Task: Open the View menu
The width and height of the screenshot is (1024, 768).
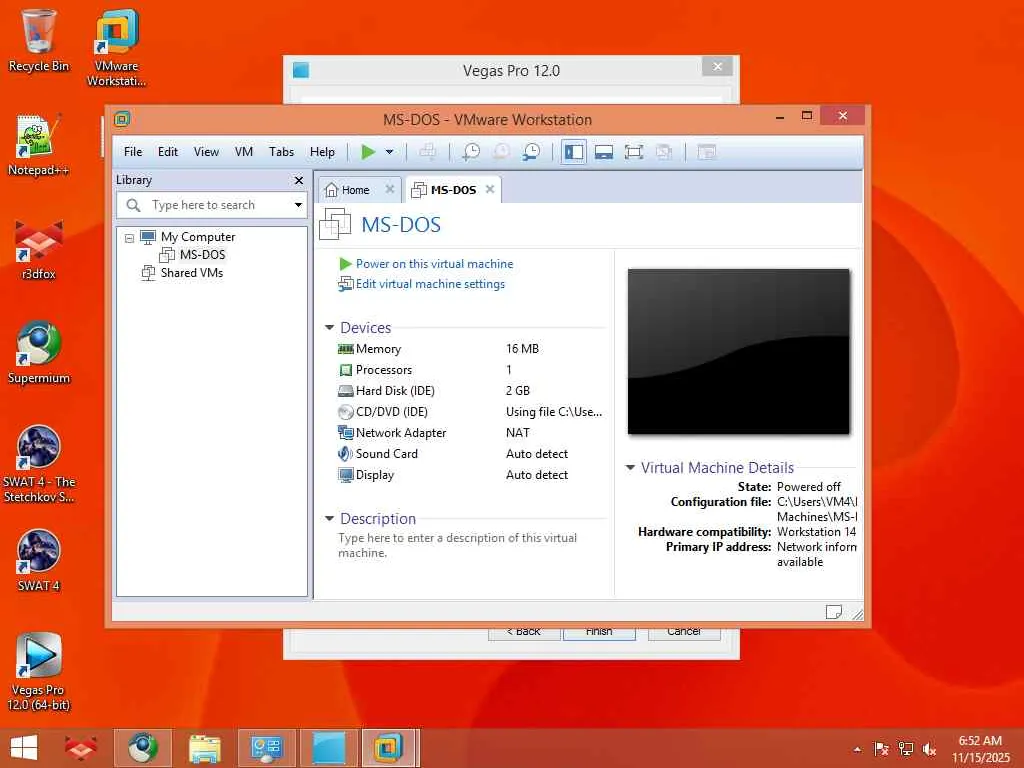Action: tap(206, 152)
